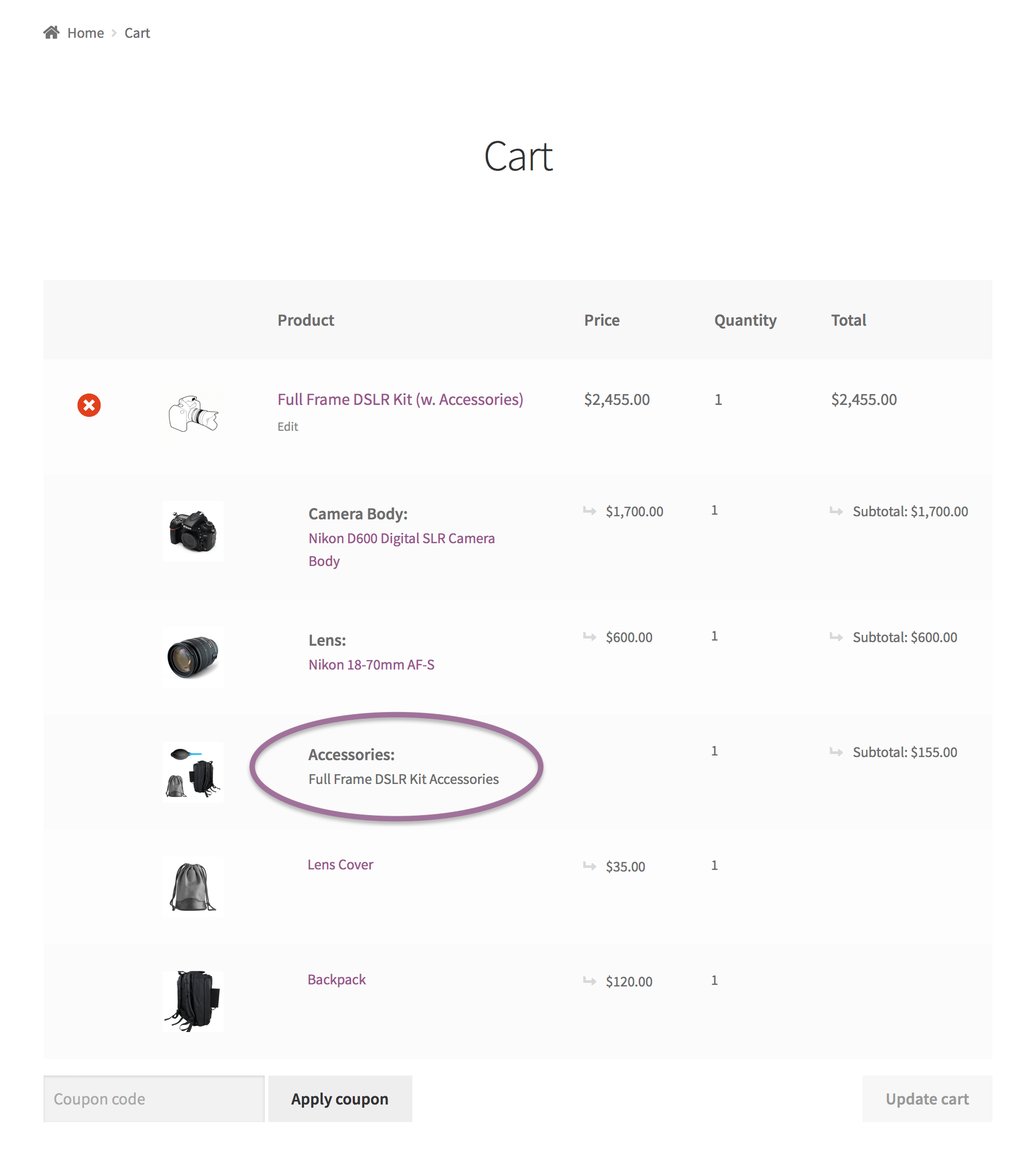Screen dimensions: 1036x1162
Task: Open the Backpack product link
Action: pyautogui.click(x=336, y=979)
